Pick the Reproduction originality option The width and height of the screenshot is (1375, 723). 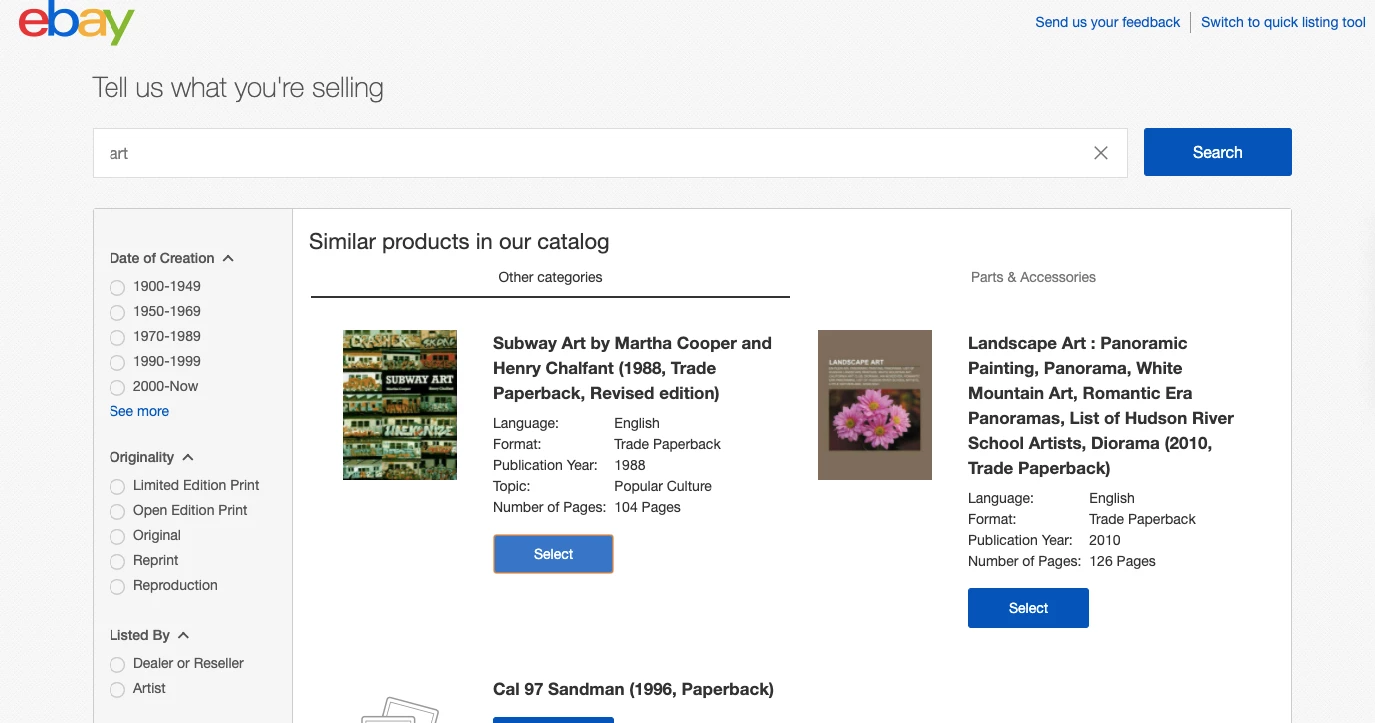pos(118,586)
